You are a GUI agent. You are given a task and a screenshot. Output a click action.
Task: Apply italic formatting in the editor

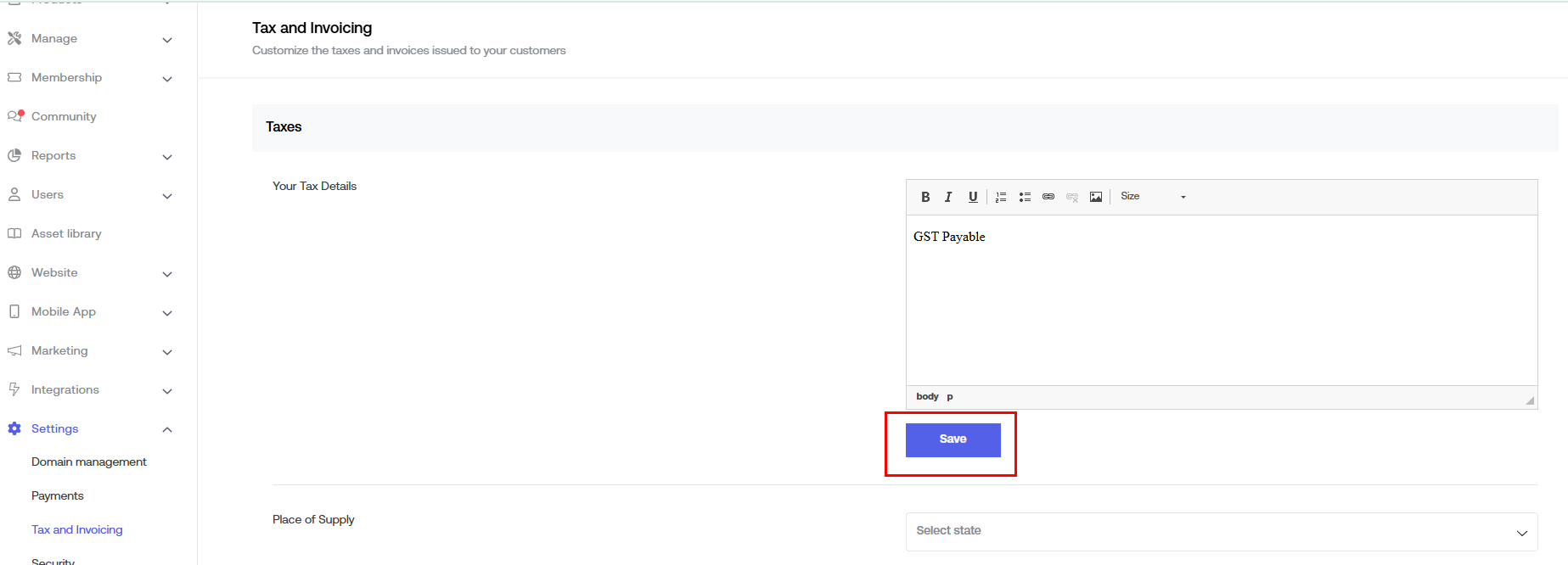click(948, 197)
